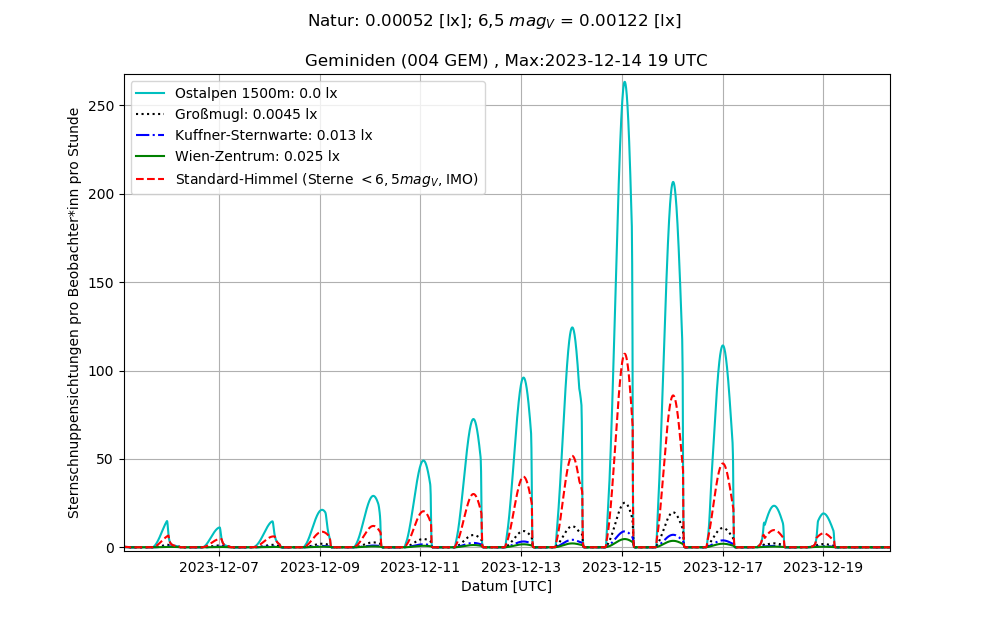This screenshot has height=619, width=989.
Task: Click the highest cyan peak at 2023-12-15
Action: [624, 83]
